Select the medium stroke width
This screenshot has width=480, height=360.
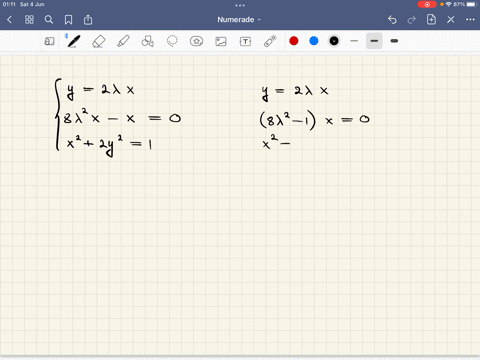point(374,41)
